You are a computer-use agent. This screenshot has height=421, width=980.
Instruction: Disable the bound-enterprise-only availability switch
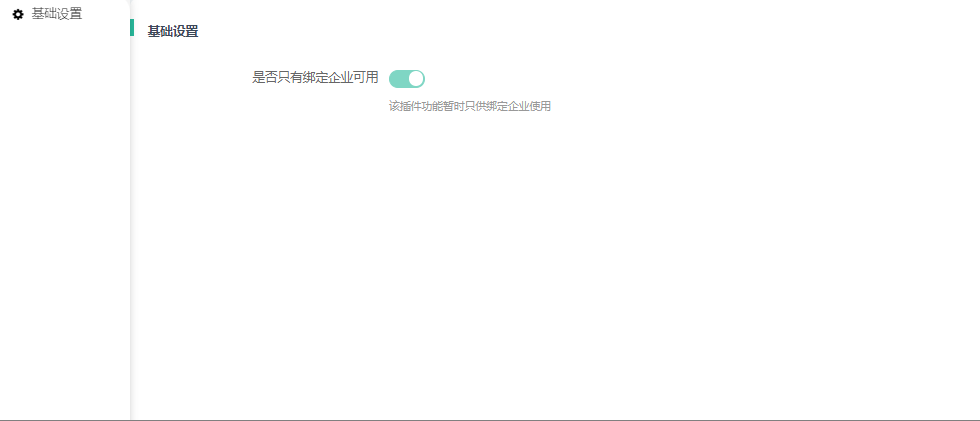pyautogui.click(x=407, y=79)
